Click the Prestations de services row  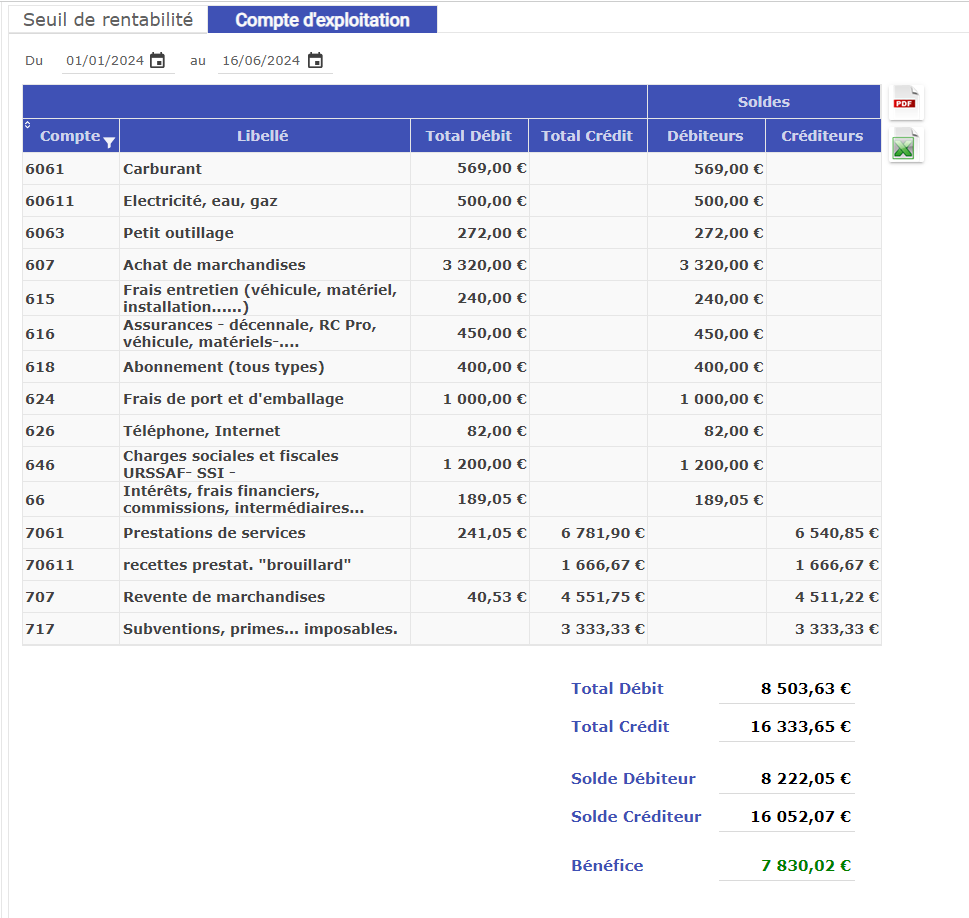[214, 533]
